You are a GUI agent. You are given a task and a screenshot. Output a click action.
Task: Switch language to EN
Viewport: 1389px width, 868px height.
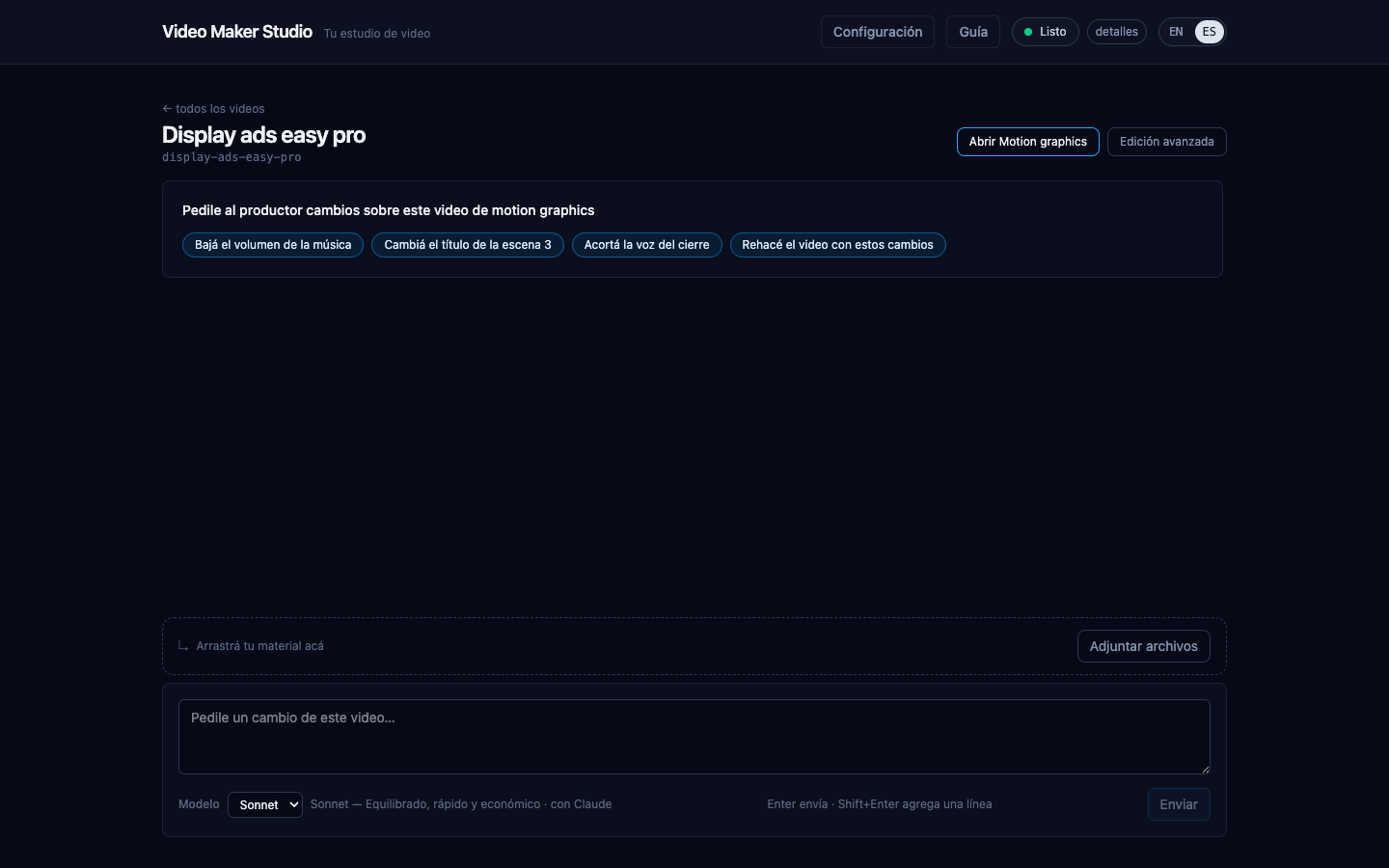coord(1176,32)
